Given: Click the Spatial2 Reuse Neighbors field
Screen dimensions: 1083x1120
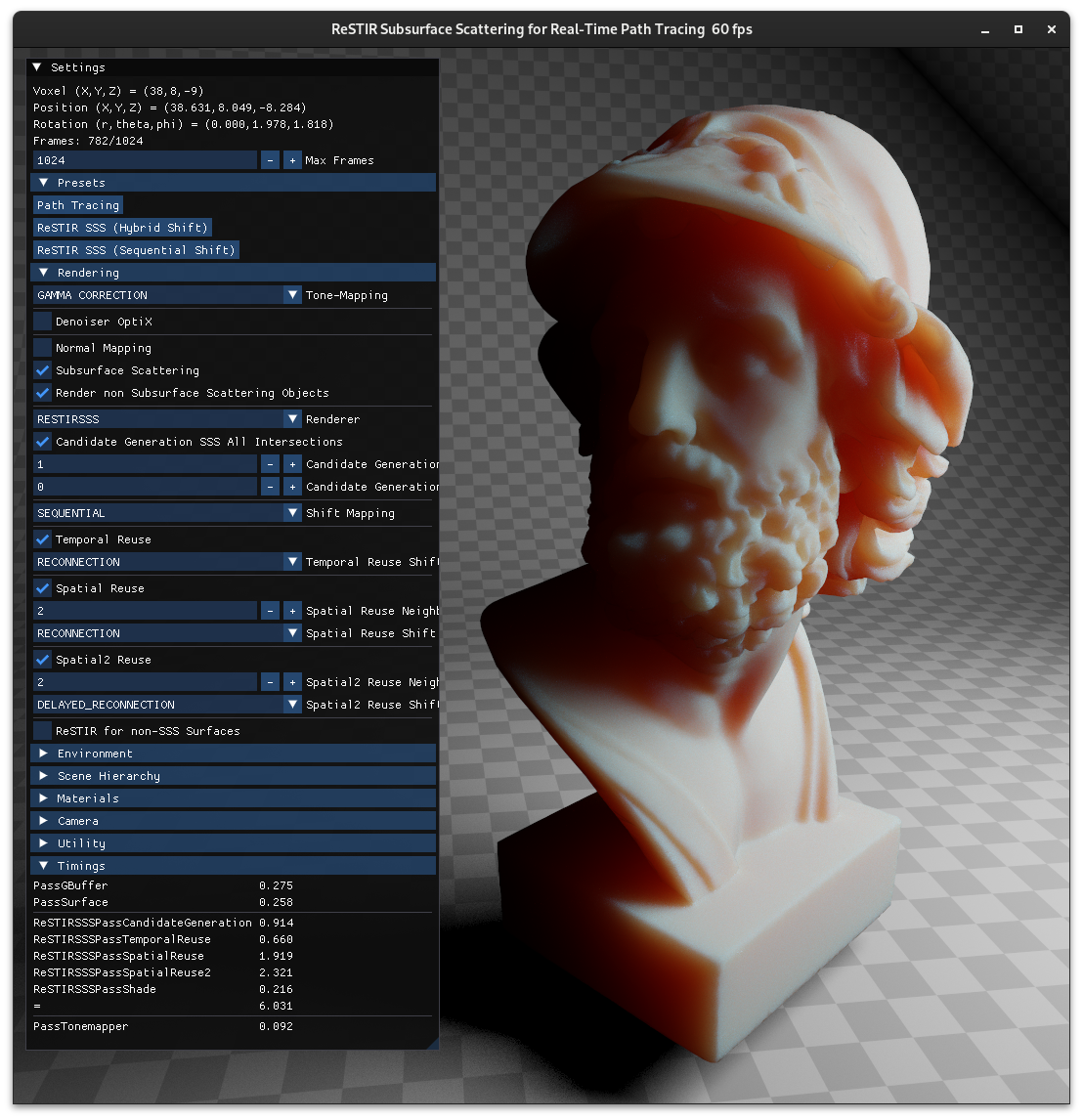Looking at the screenshot, I should coord(145,682).
